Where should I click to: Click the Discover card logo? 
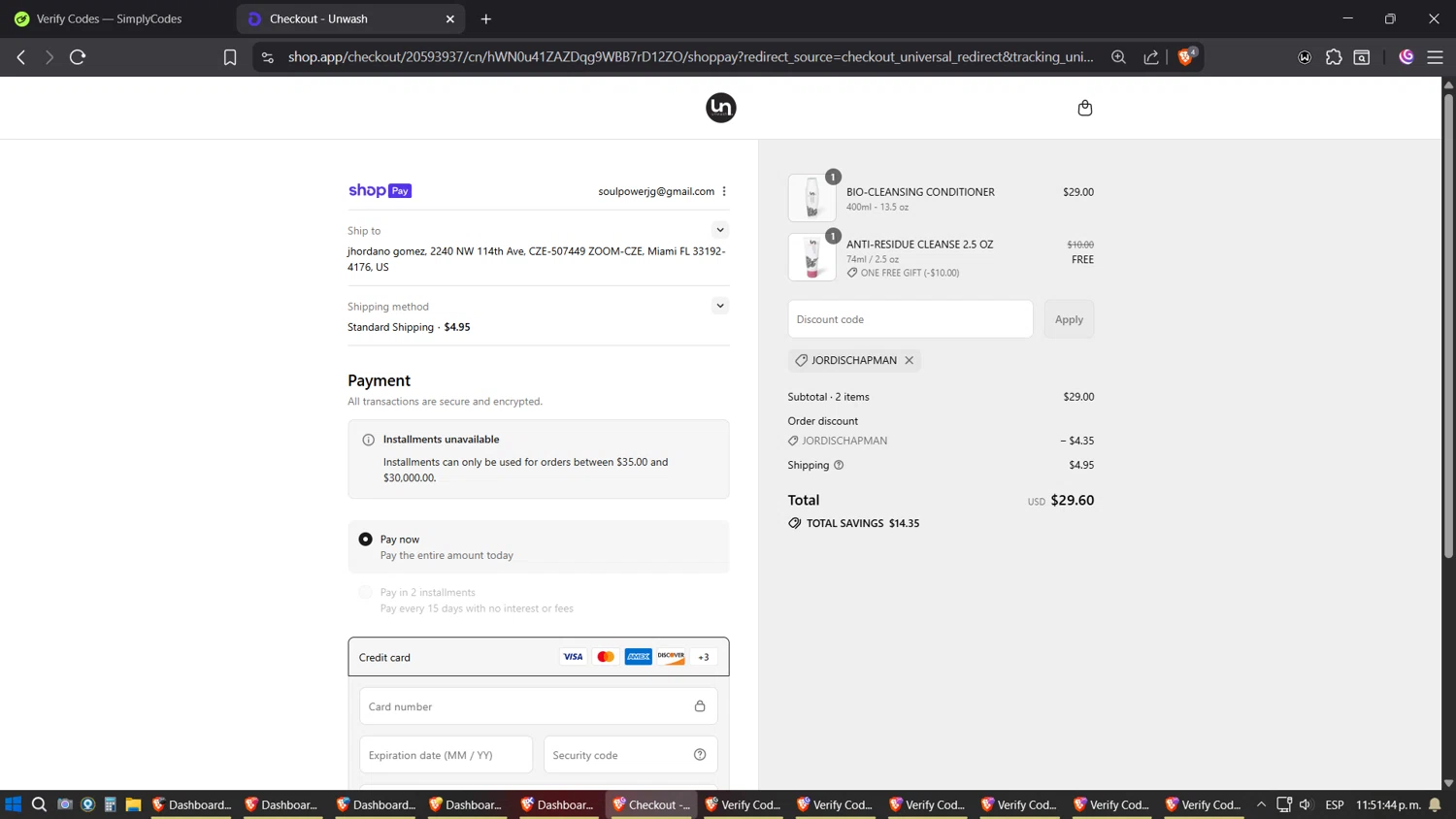[671, 657]
